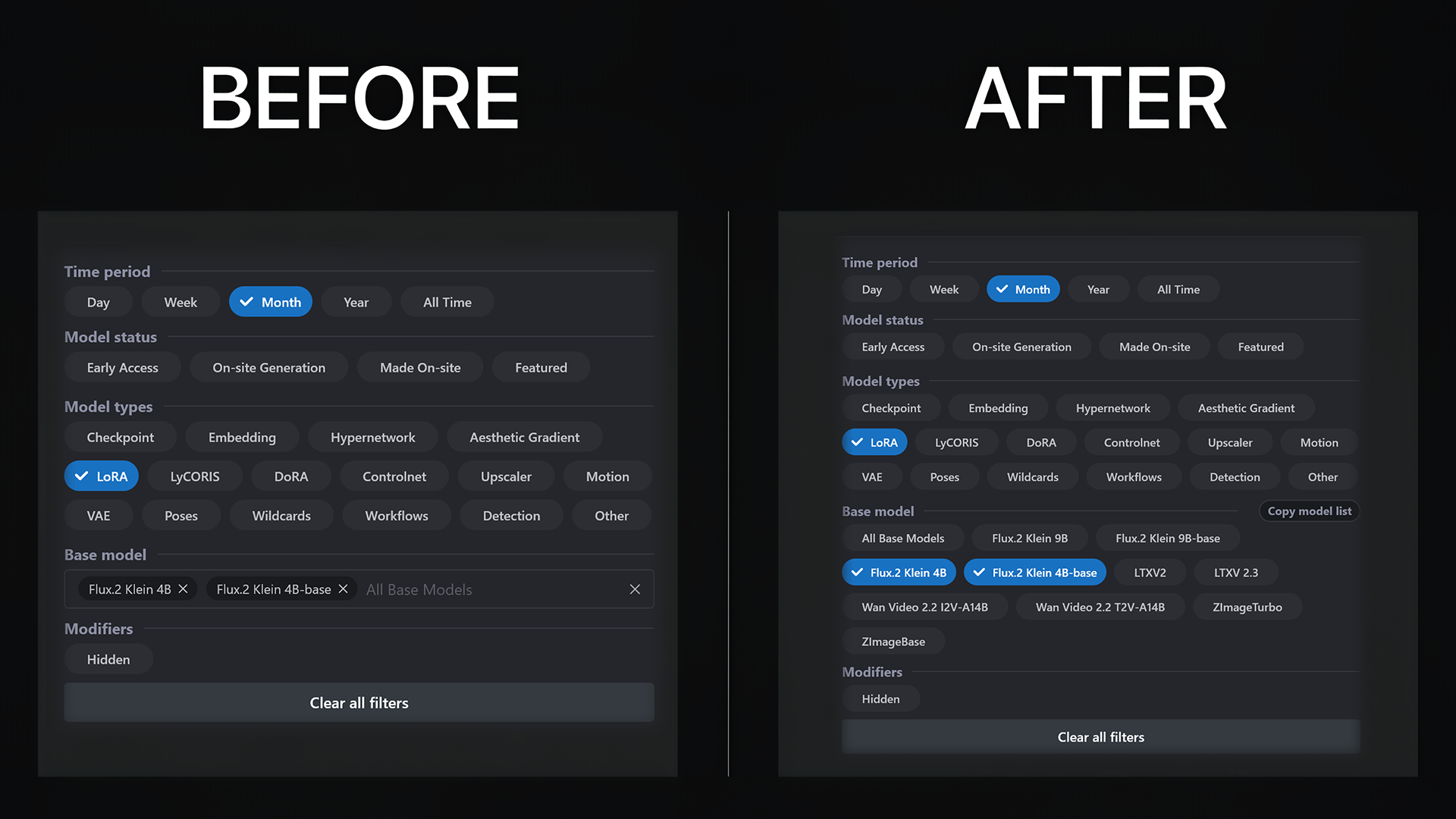The image size is (1456, 819).
Task: Pick Other model type in Before panel
Action: pyautogui.click(x=612, y=516)
